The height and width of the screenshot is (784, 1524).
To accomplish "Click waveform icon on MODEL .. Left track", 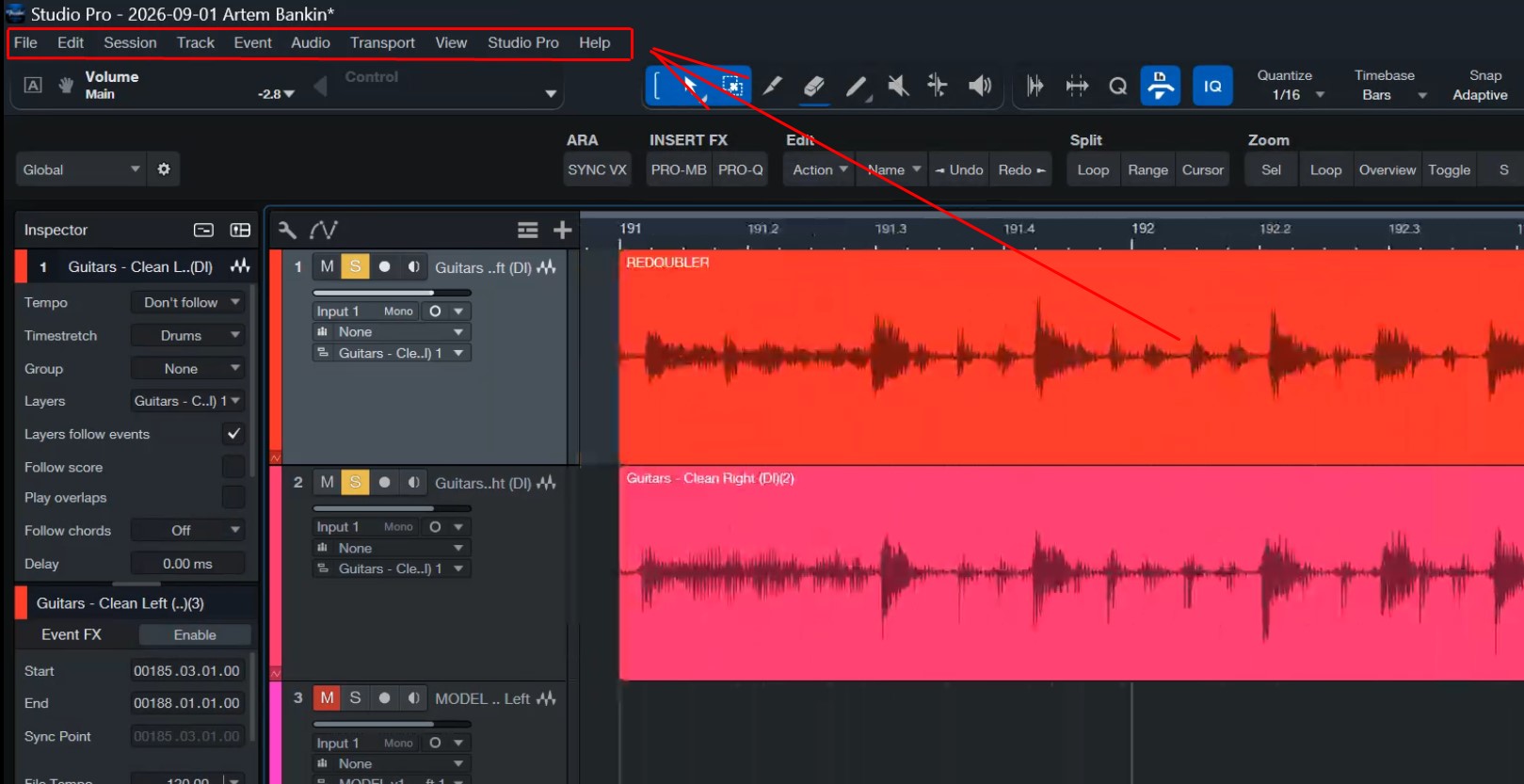I will (x=547, y=698).
